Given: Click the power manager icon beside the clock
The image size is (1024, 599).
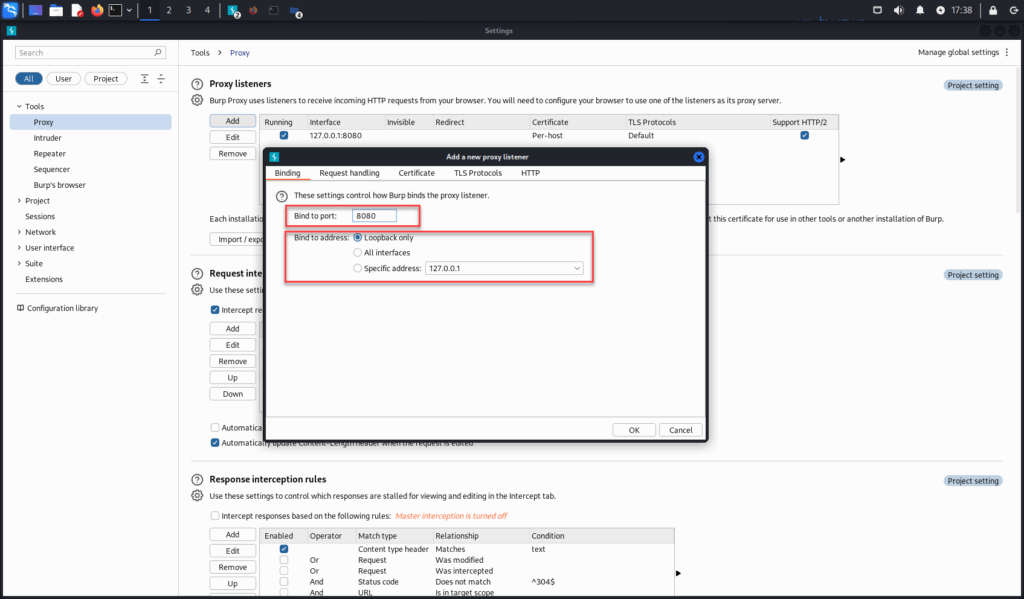Looking at the screenshot, I should [x=940, y=10].
